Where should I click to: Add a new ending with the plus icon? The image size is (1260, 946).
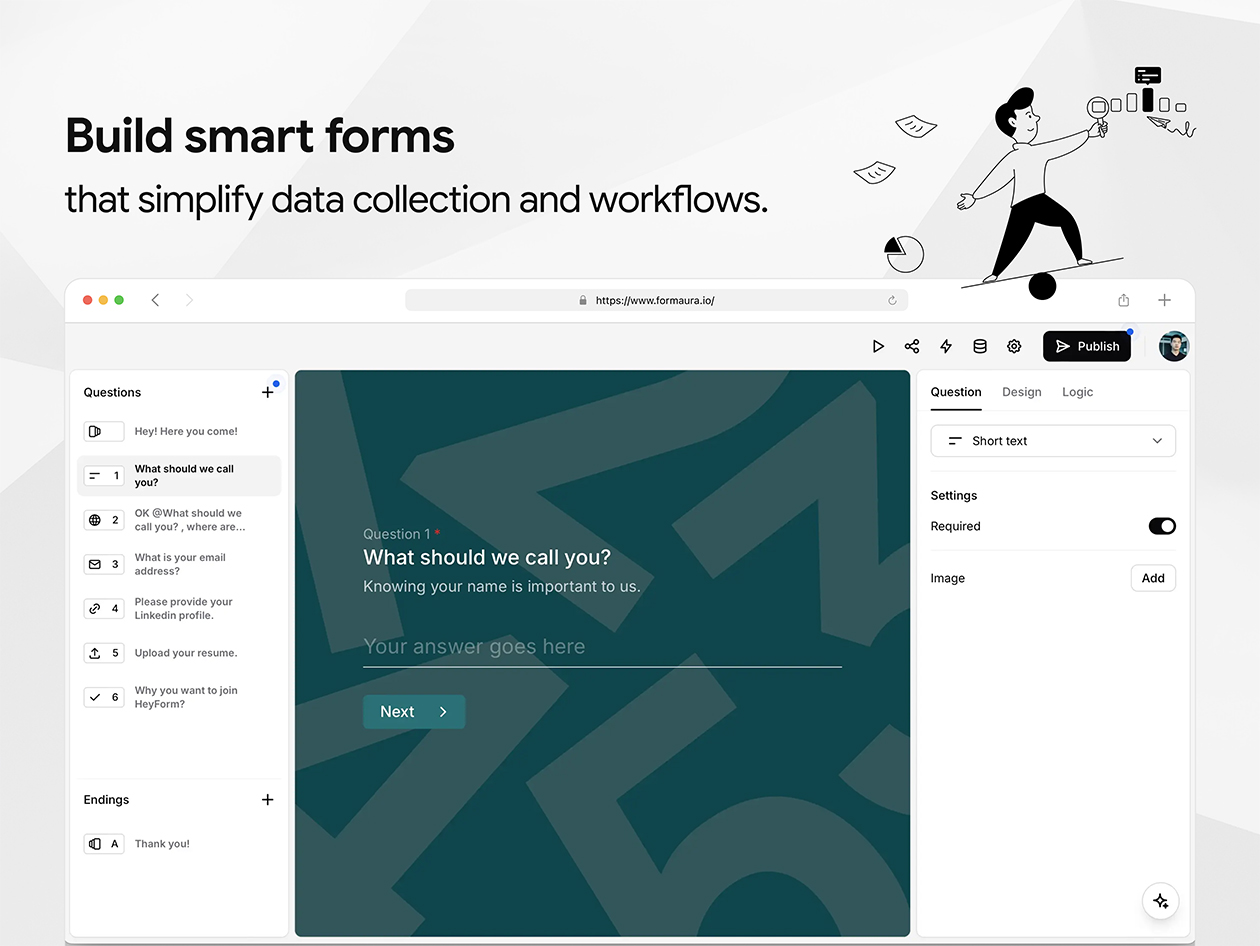click(267, 800)
